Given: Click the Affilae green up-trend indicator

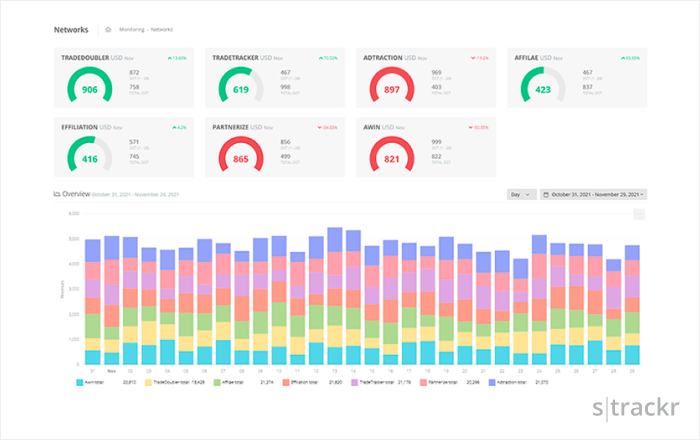Looking at the screenshot, I should (630, 58).
